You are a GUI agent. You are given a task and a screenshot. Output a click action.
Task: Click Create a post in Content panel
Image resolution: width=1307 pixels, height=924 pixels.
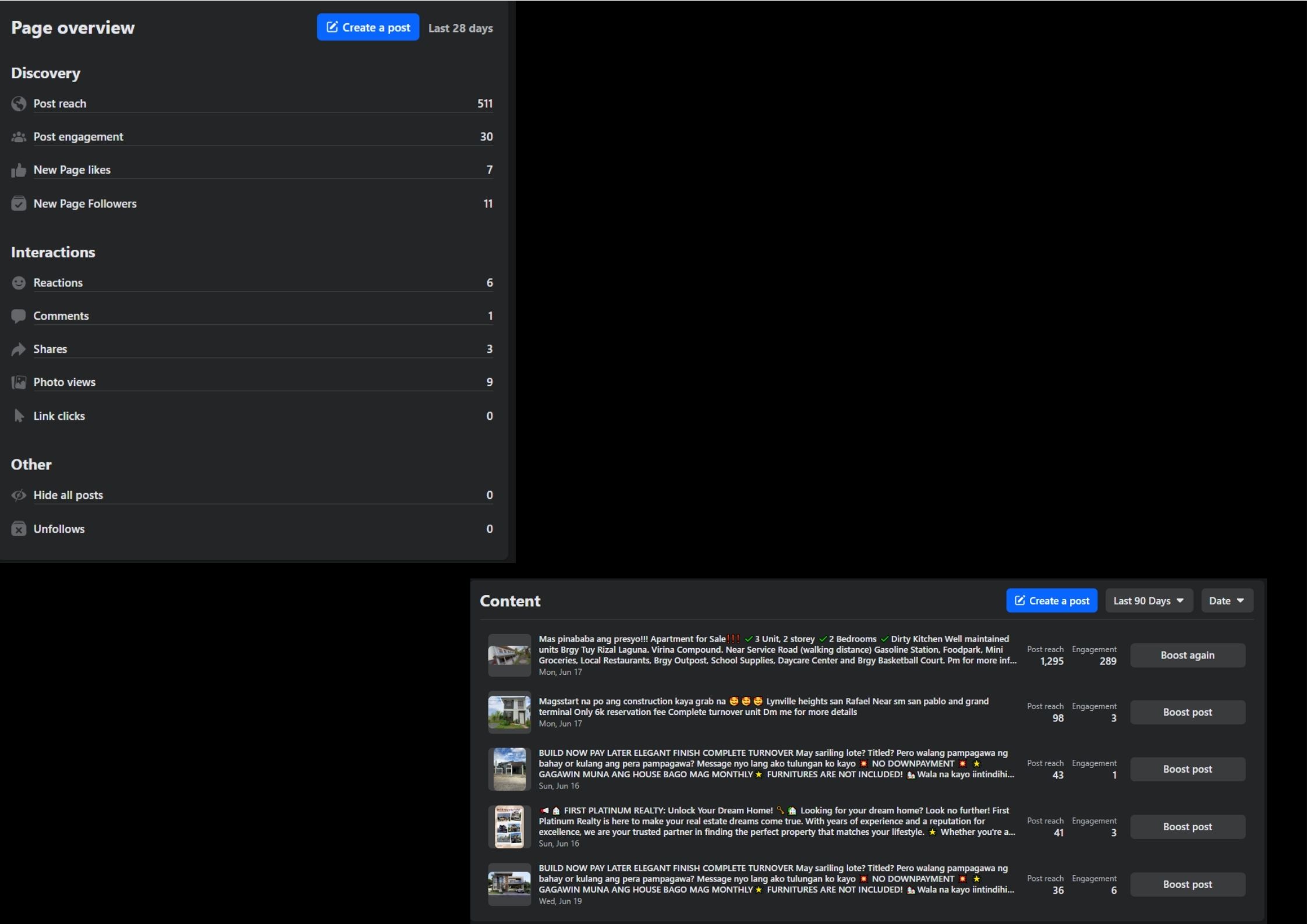1051,601
